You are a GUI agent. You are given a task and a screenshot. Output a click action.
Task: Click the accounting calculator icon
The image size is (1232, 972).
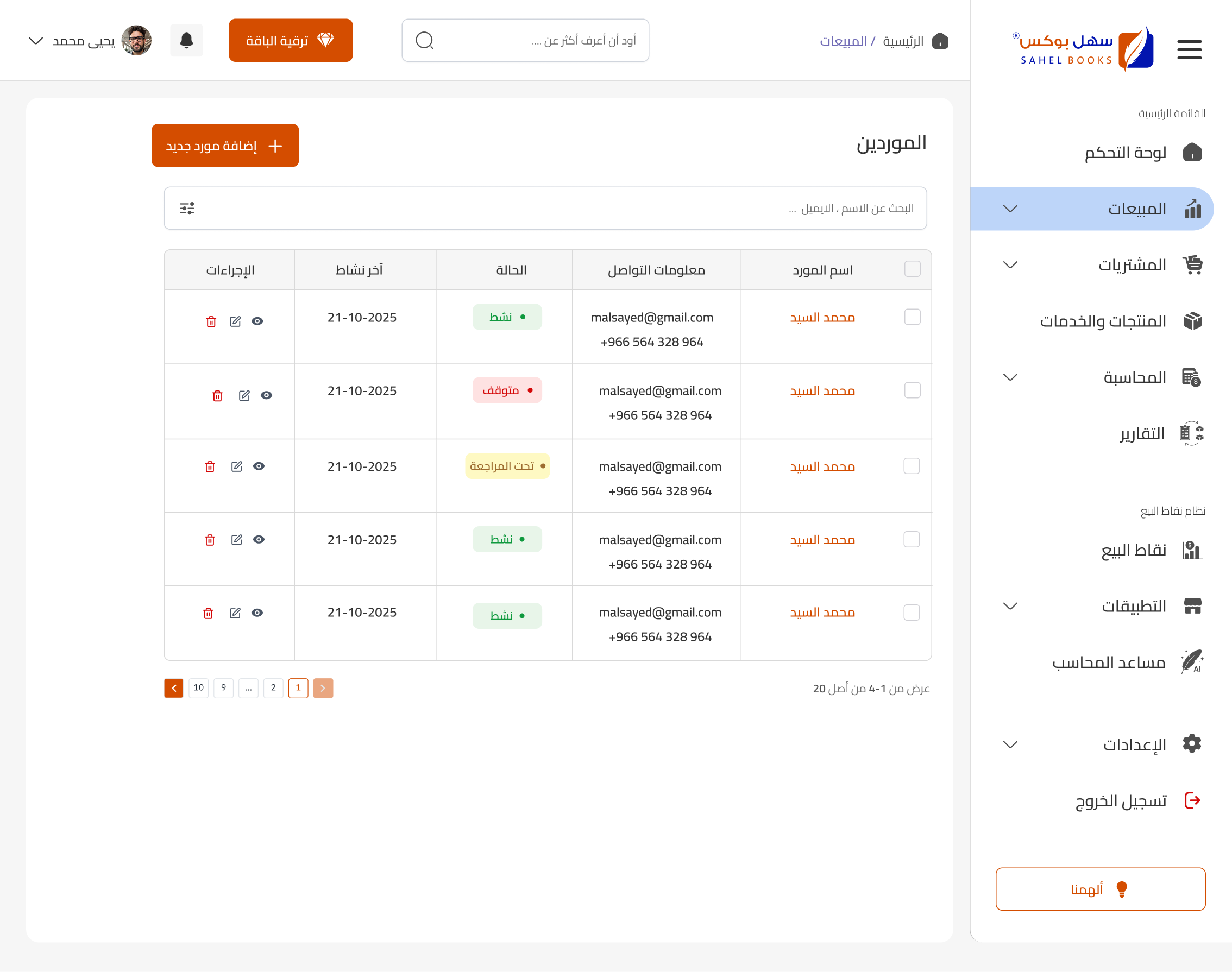[x=1192, y=377]
